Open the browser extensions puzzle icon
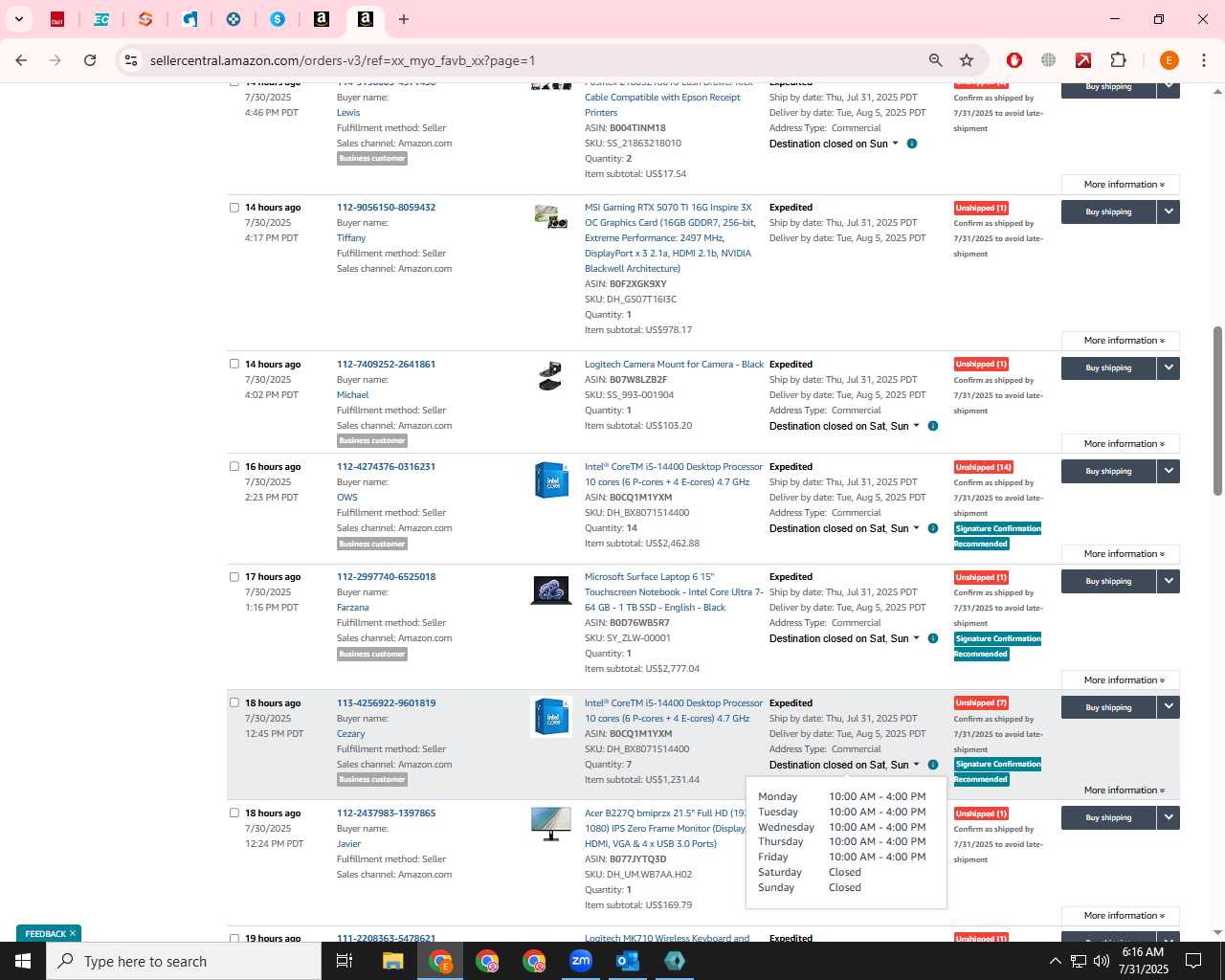The width and height of the screenshot is (1225, 980). click(1118, 60)
